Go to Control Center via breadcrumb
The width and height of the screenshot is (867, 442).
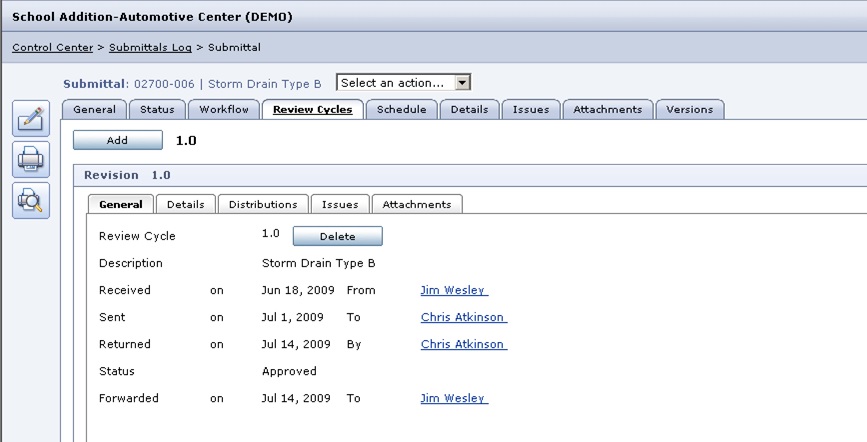52,47
